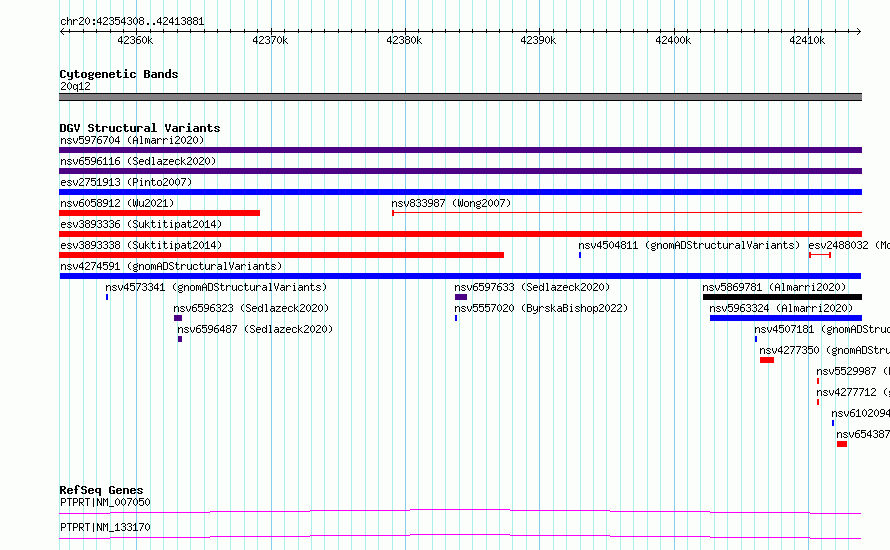
Task: Open nsv5557020 (ByrskaBishop2022) label
Action: (x=541, y=308)
